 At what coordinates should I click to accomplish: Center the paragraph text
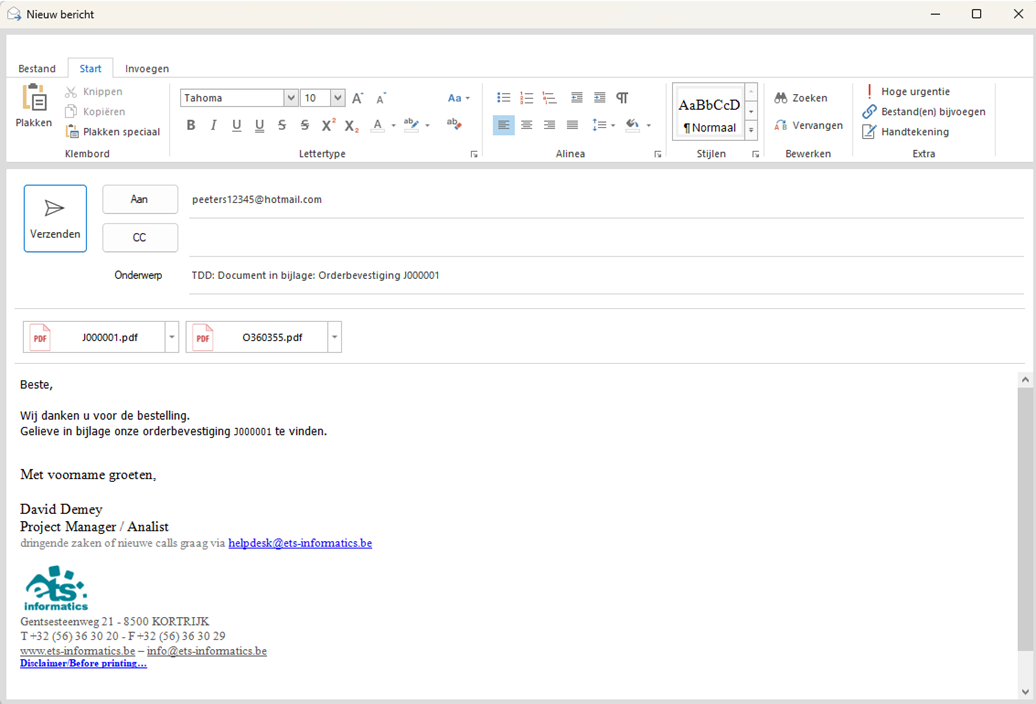click(527, 125)
